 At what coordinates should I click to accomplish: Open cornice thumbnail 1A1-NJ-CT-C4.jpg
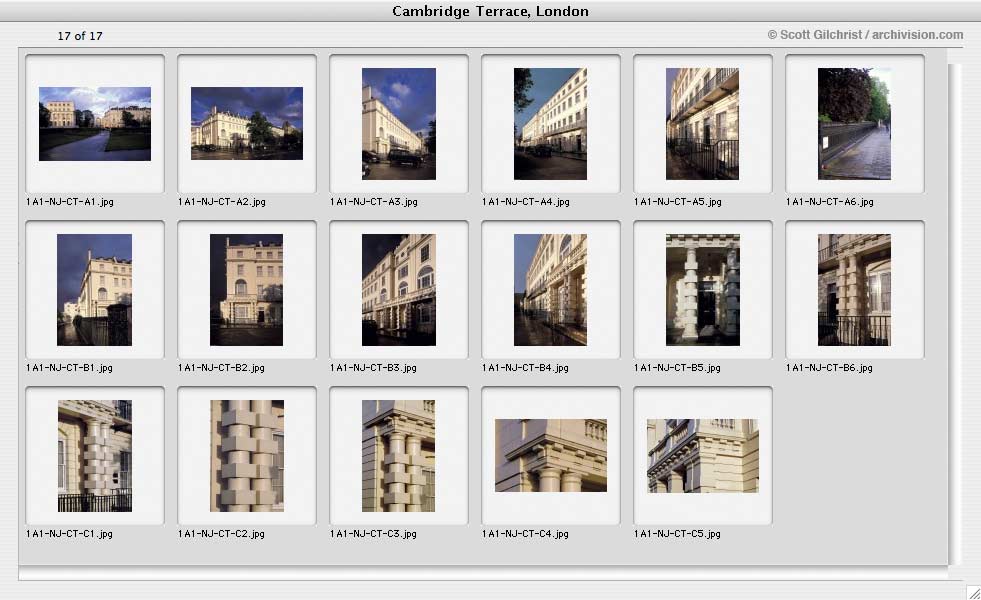(x=551, y=455)
